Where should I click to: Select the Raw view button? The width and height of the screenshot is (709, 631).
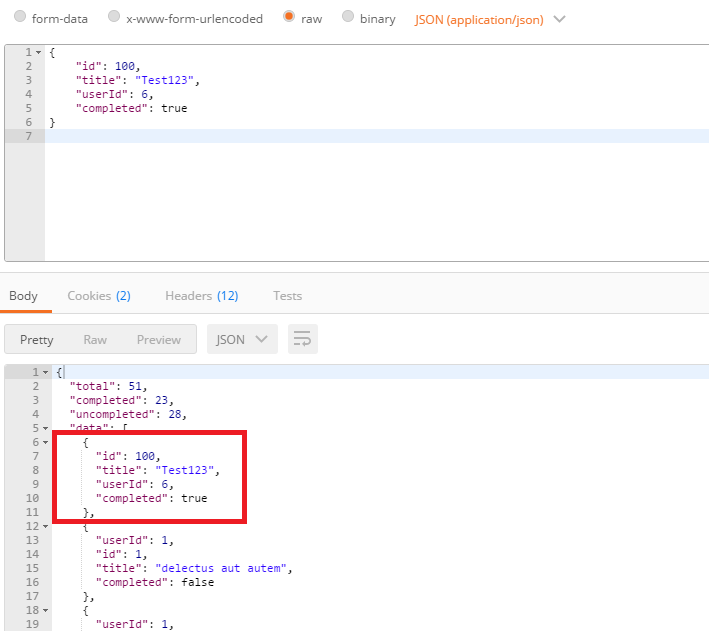pyautogui.click(x=95, y=340)
